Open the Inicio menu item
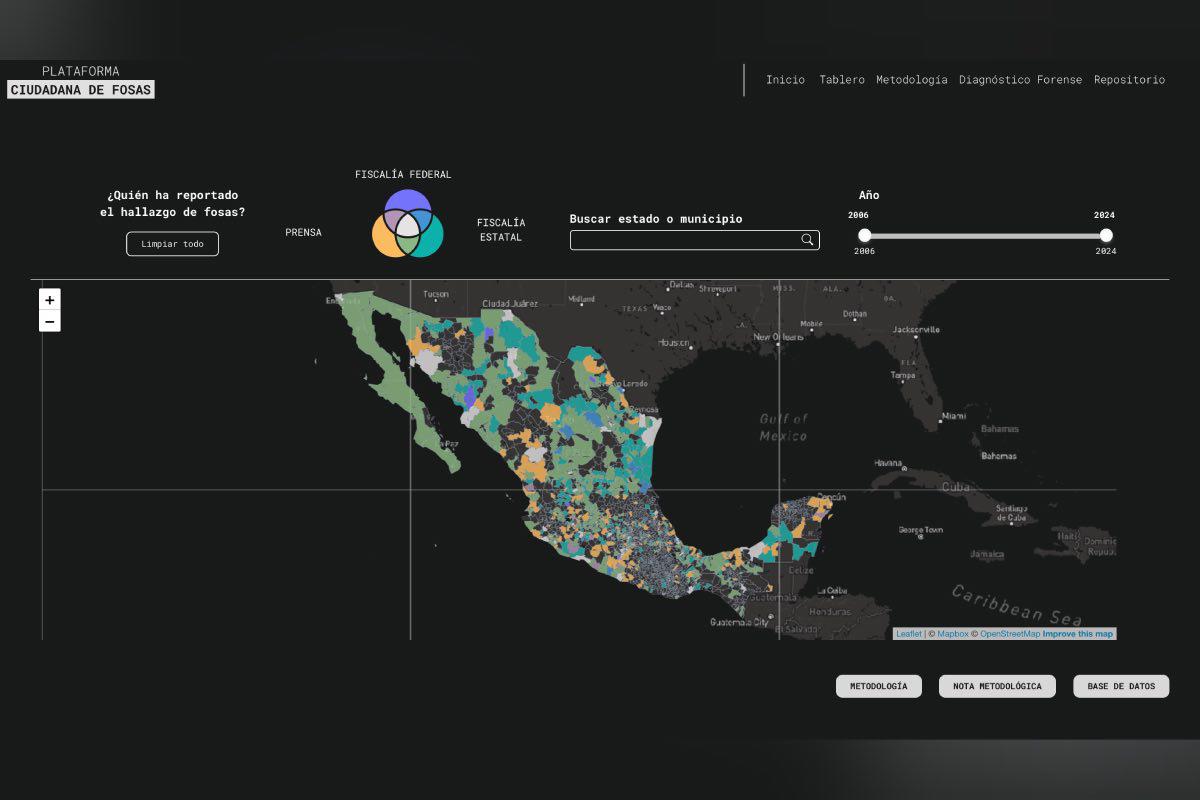 (786, 79)
